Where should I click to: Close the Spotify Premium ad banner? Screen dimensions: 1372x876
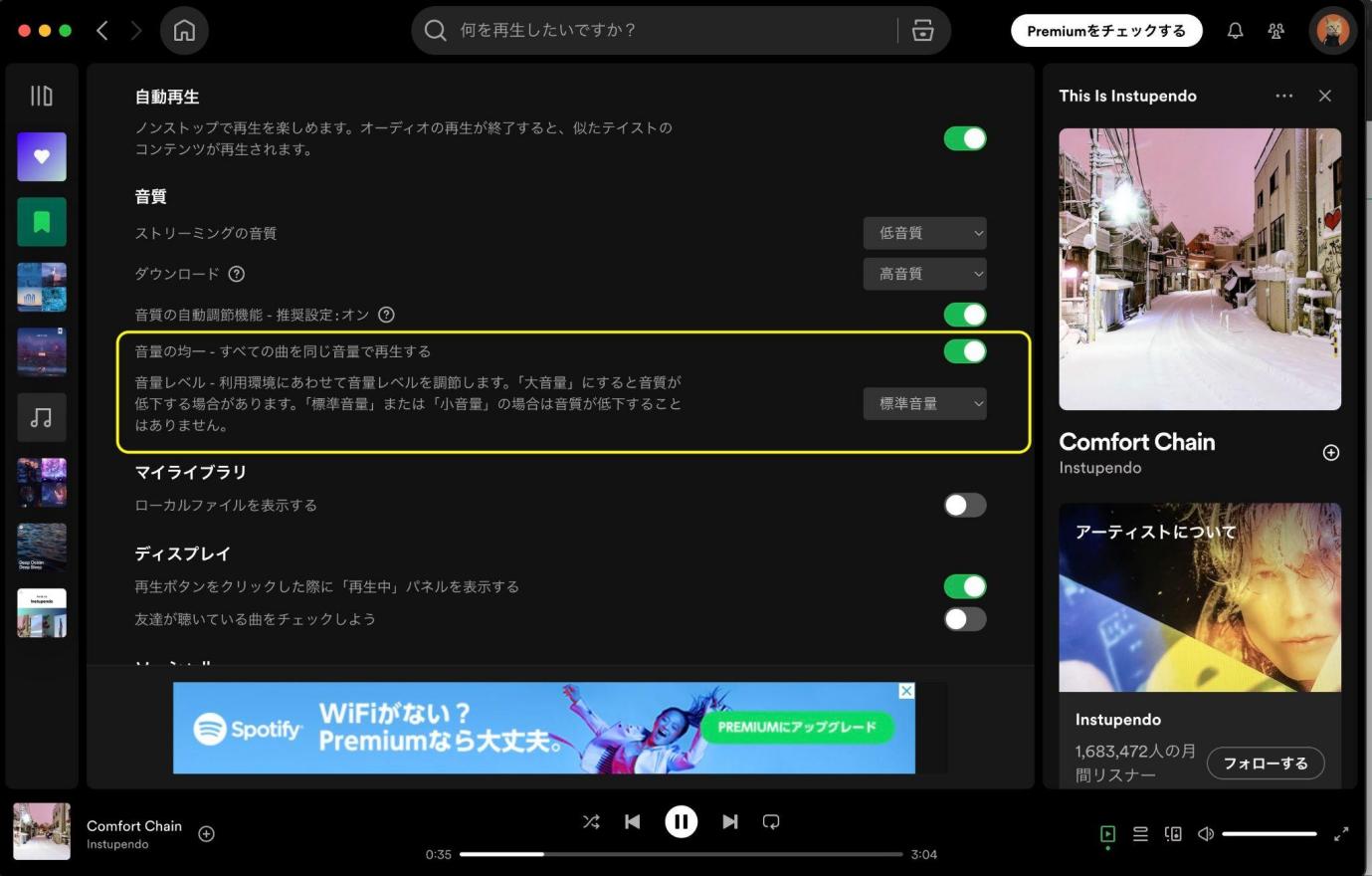906,691
